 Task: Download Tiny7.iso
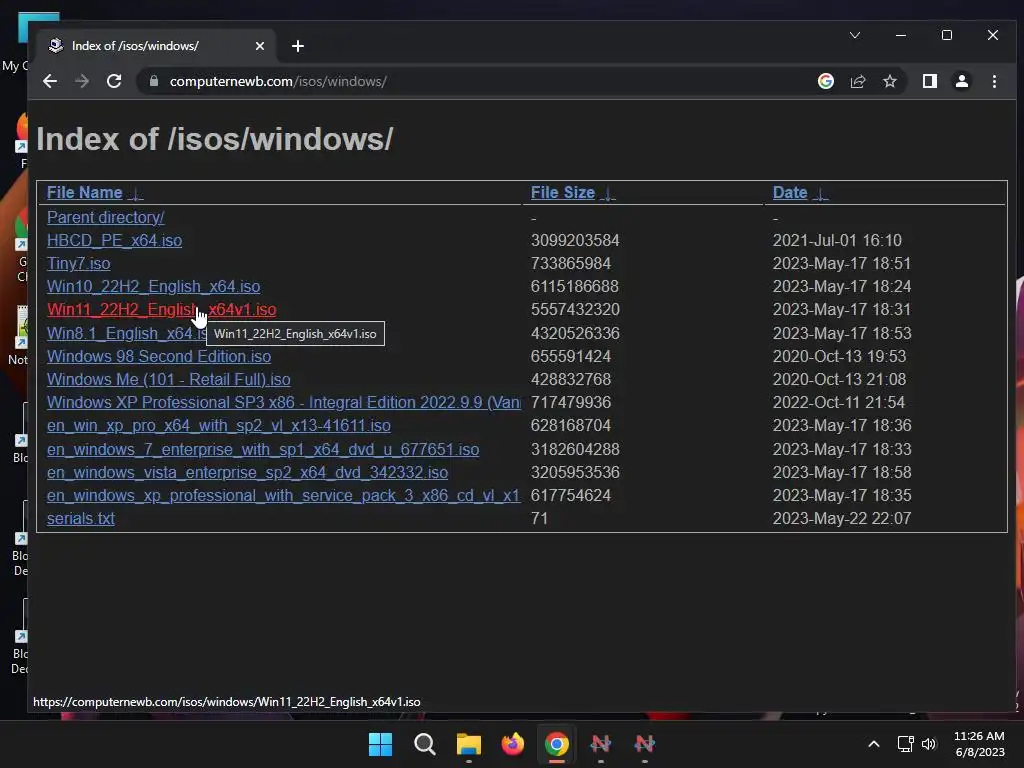[x=78, y=263]
